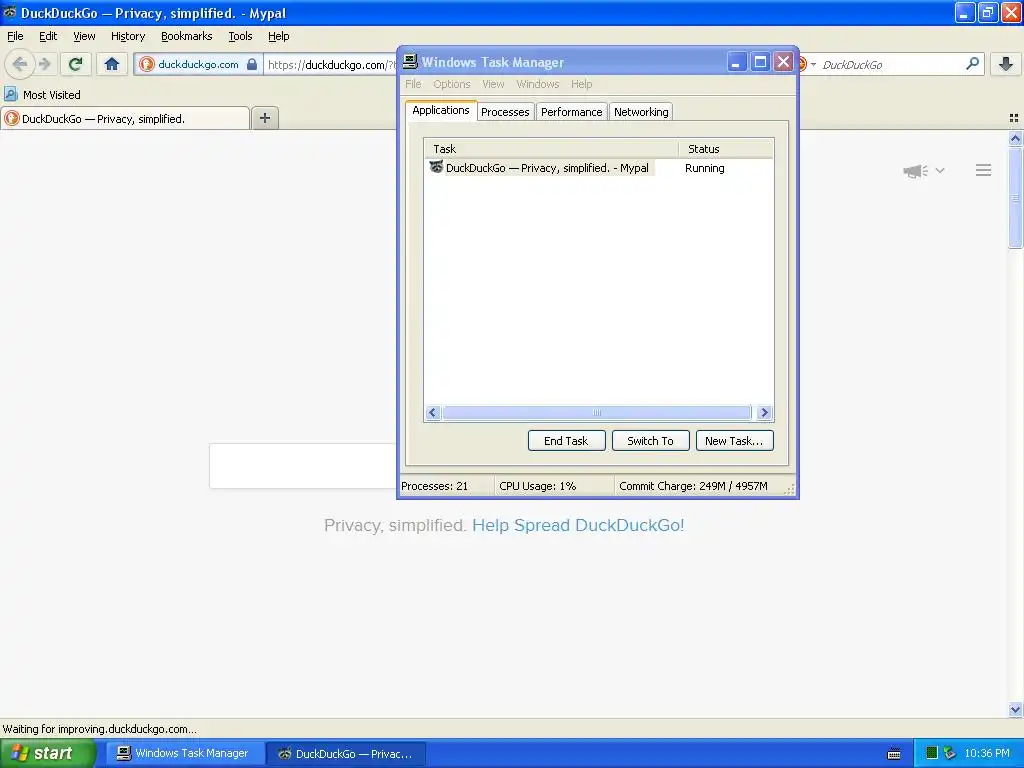Click the on-screen keyboard tray icon
The image size is (1024, 768).
pyautogui.click(x=894, y=754)
